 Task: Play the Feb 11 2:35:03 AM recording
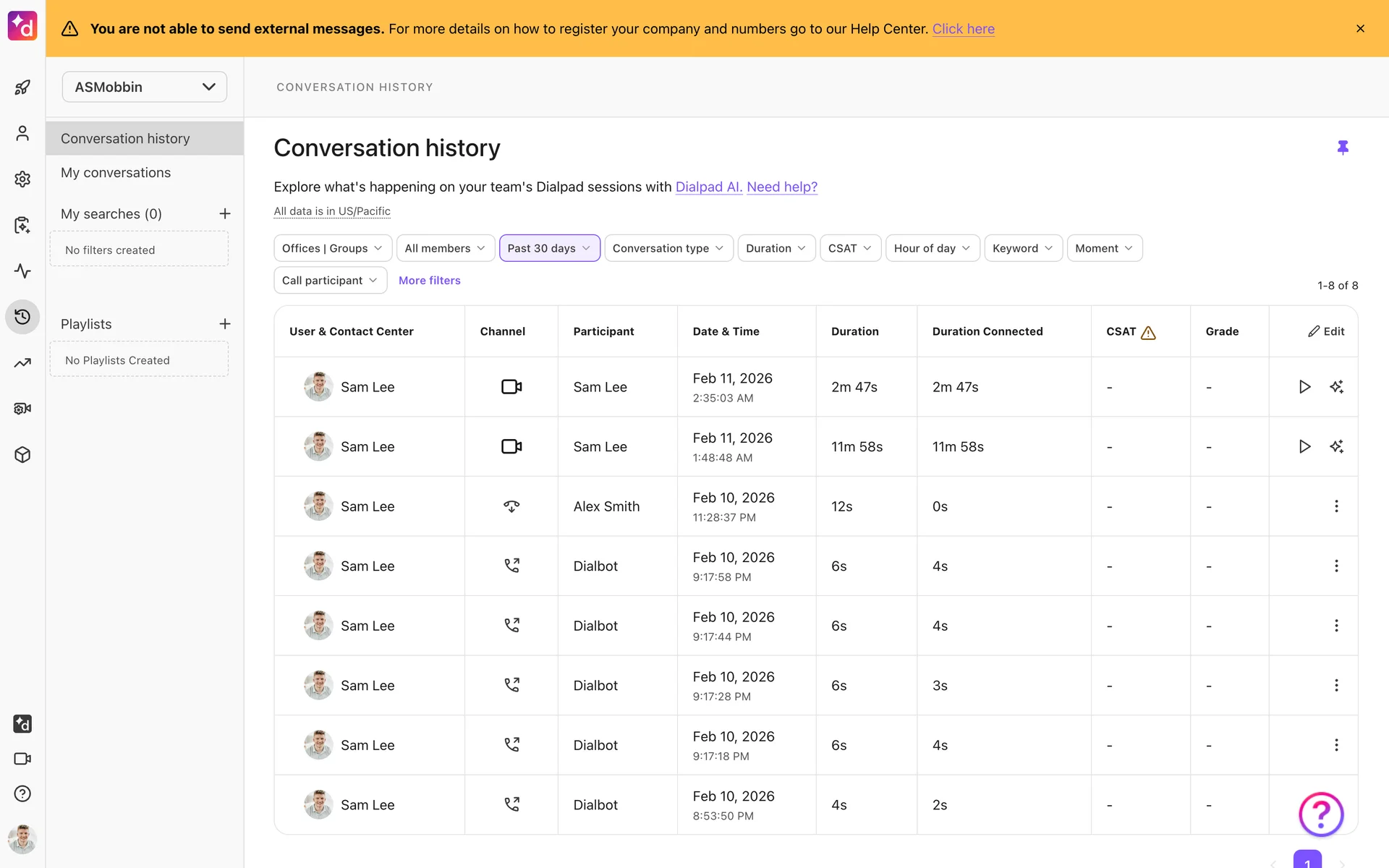1304,387
